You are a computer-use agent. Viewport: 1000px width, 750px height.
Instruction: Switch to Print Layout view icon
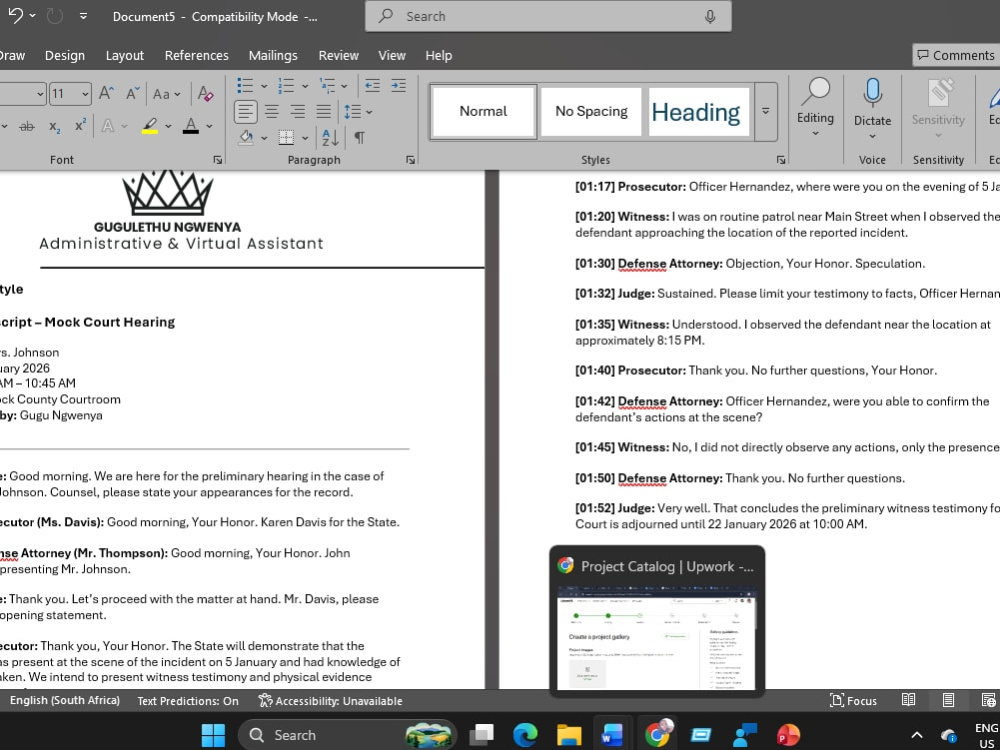tap(948, 700)
